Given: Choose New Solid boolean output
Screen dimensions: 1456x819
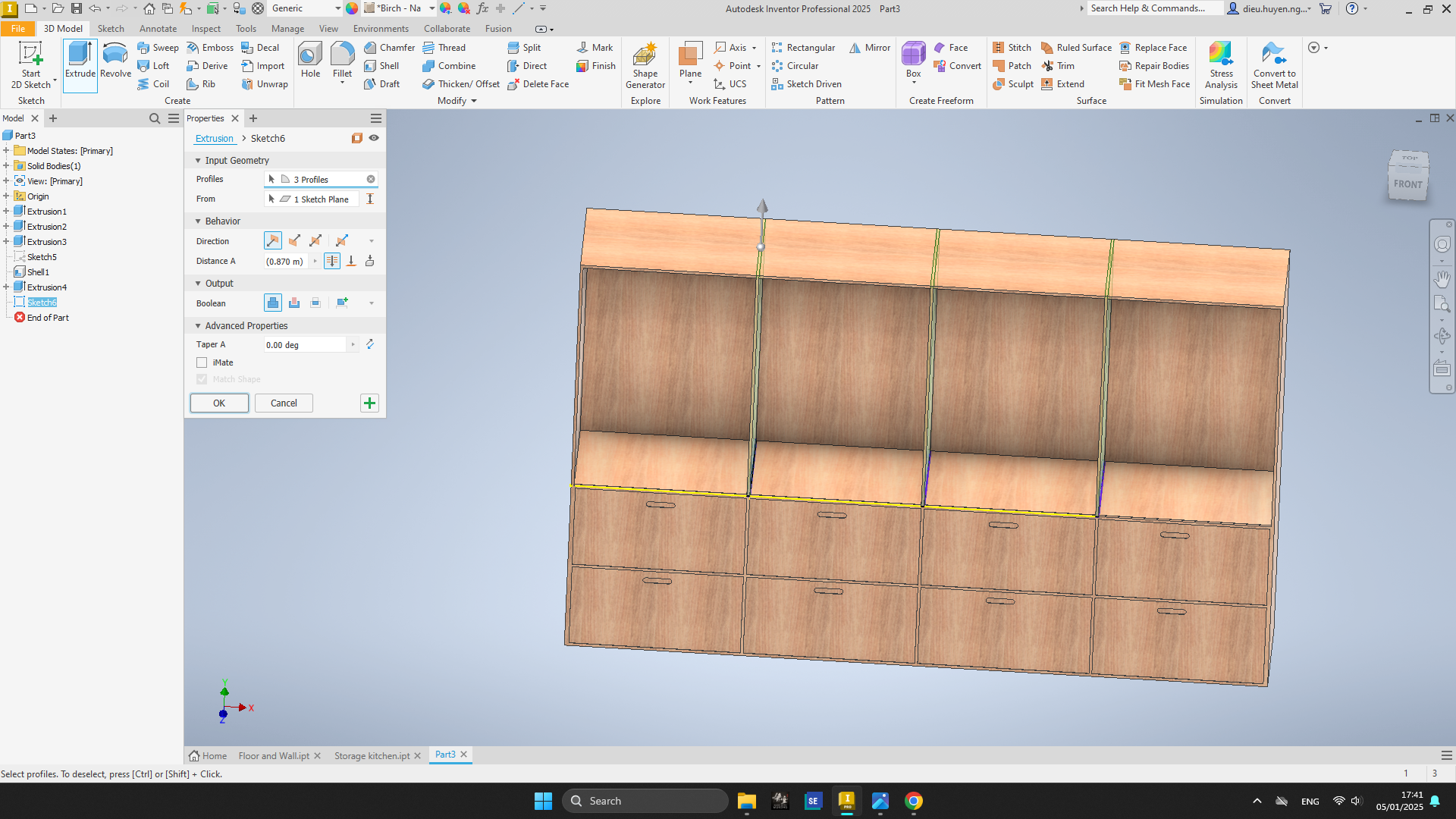Looking at the screenshot, I should coord(342,303).
